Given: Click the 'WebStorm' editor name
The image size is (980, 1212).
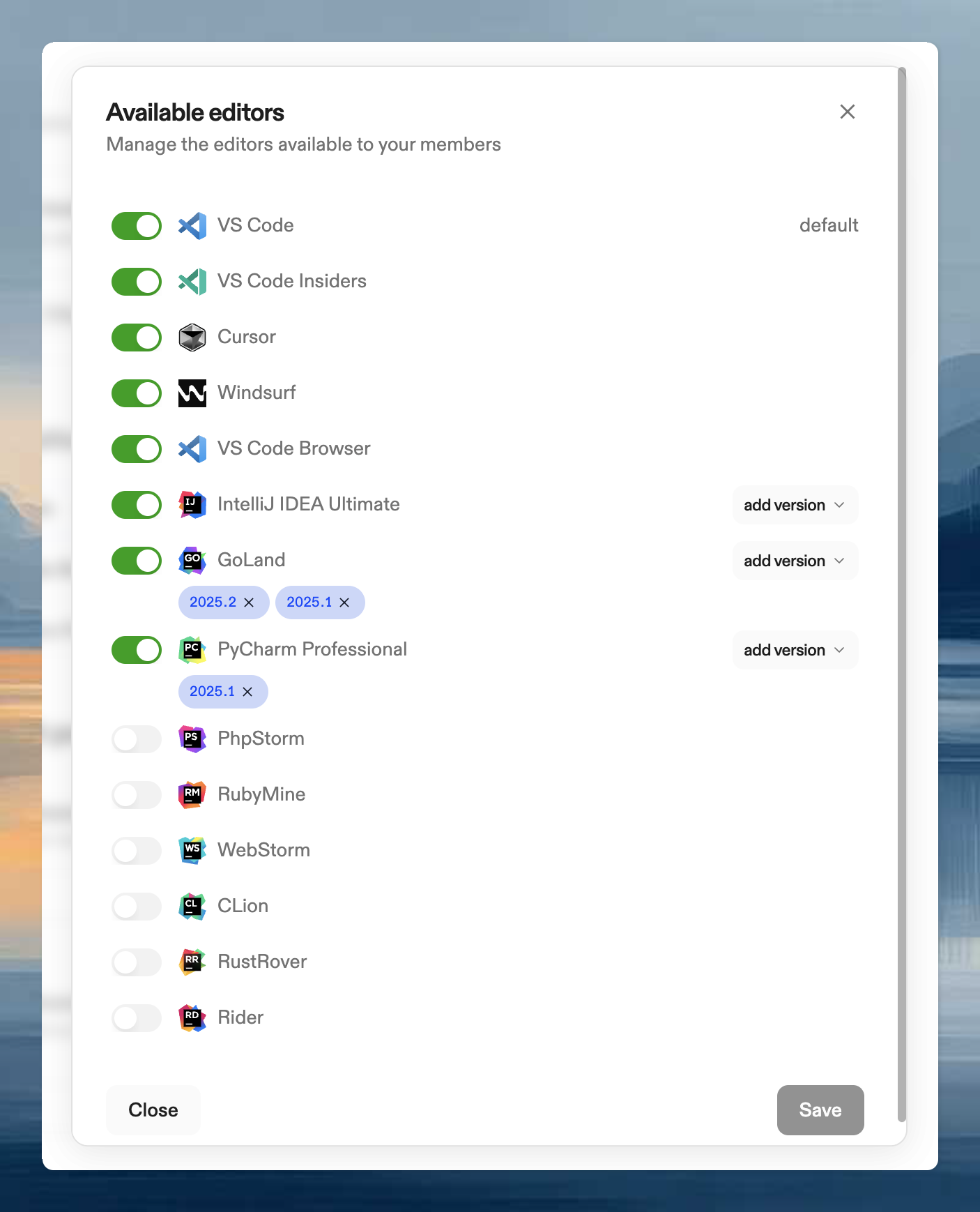Looking at the screenshot, I should [x=263, y=850].
